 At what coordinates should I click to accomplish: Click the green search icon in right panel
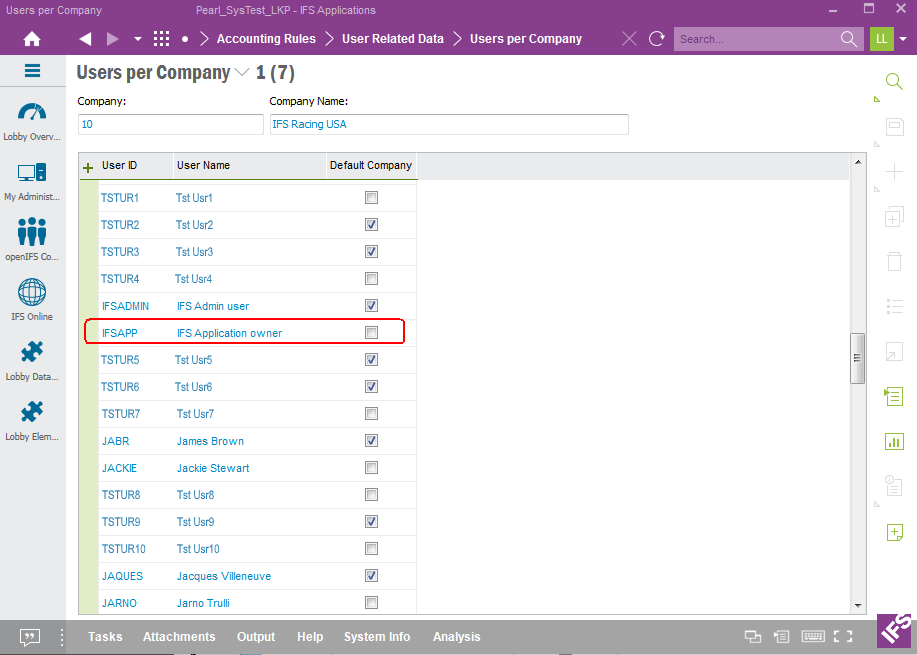tap(894, 81)
